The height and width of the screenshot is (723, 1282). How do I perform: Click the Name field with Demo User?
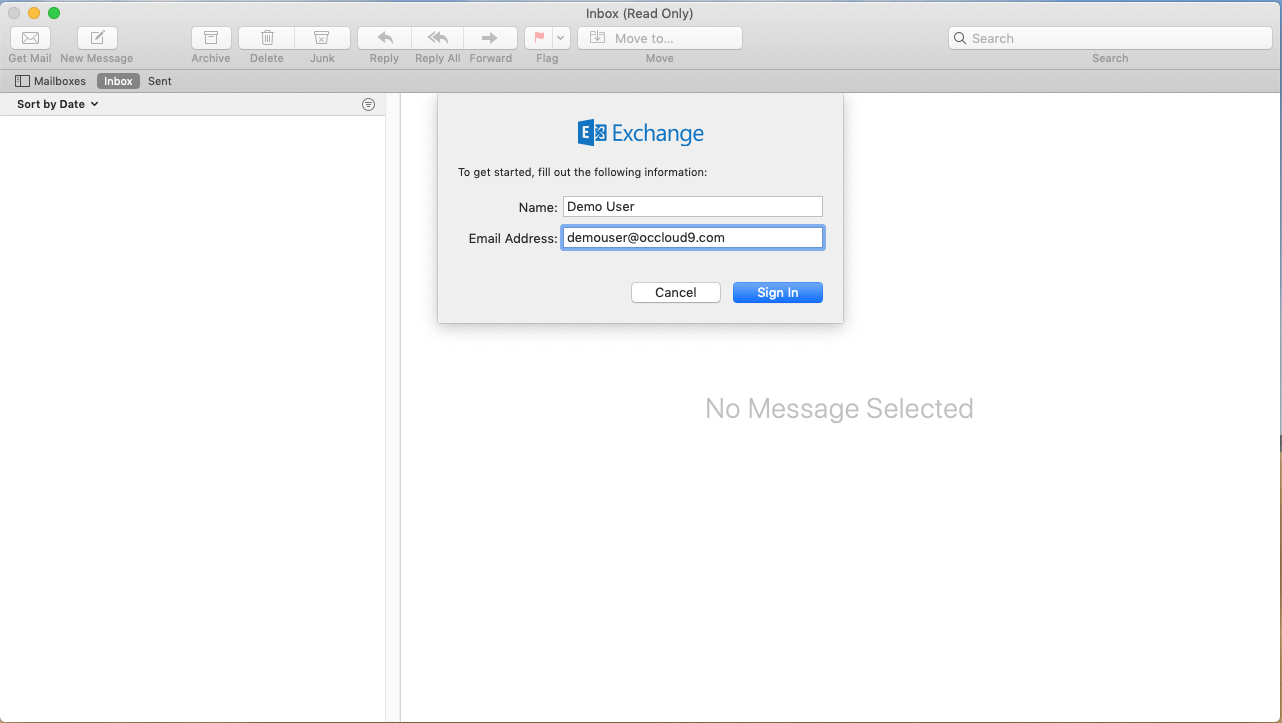tap(692, 207)
